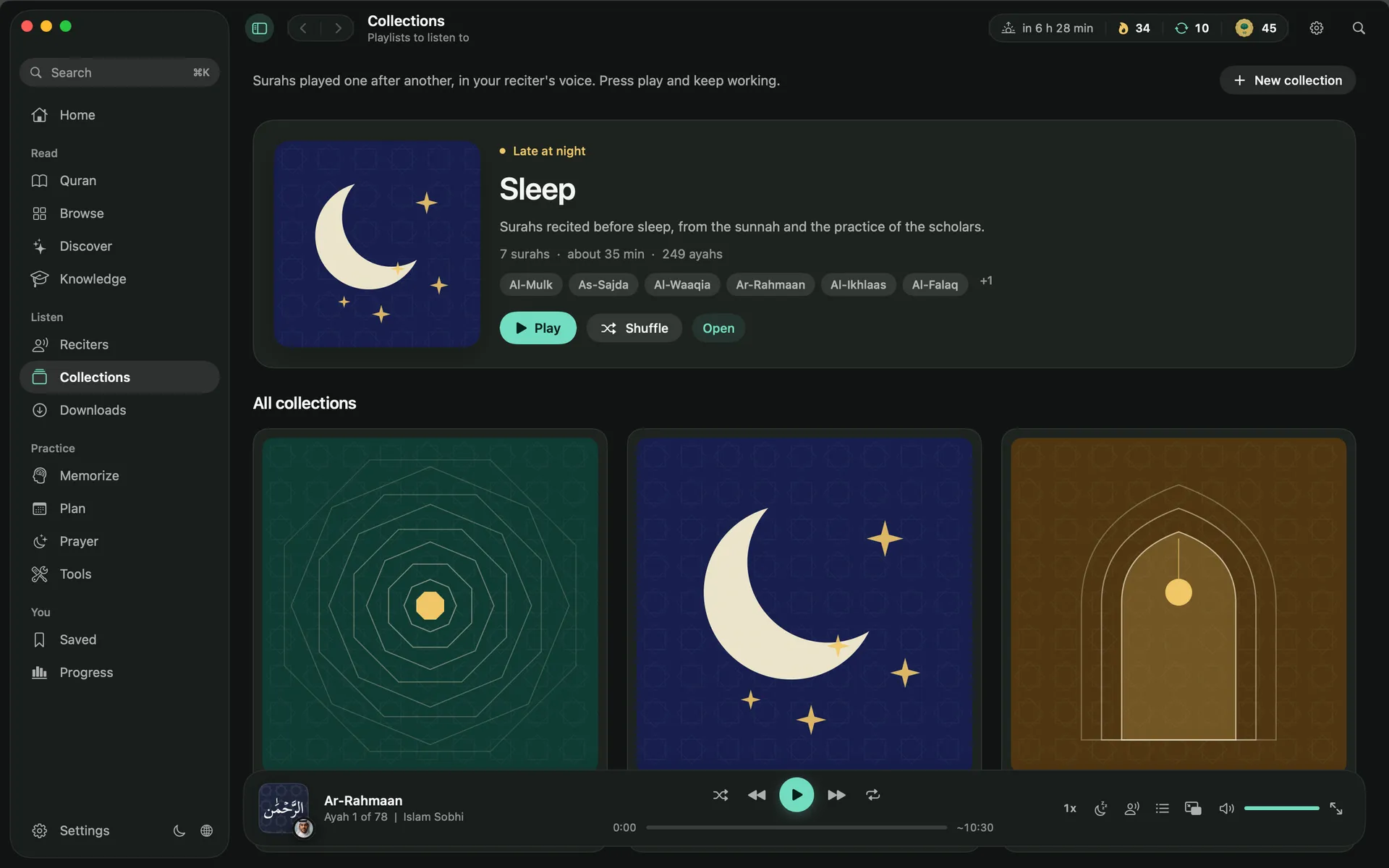
Task: Click the streak flame counter 34
Action: (1134, 28)
